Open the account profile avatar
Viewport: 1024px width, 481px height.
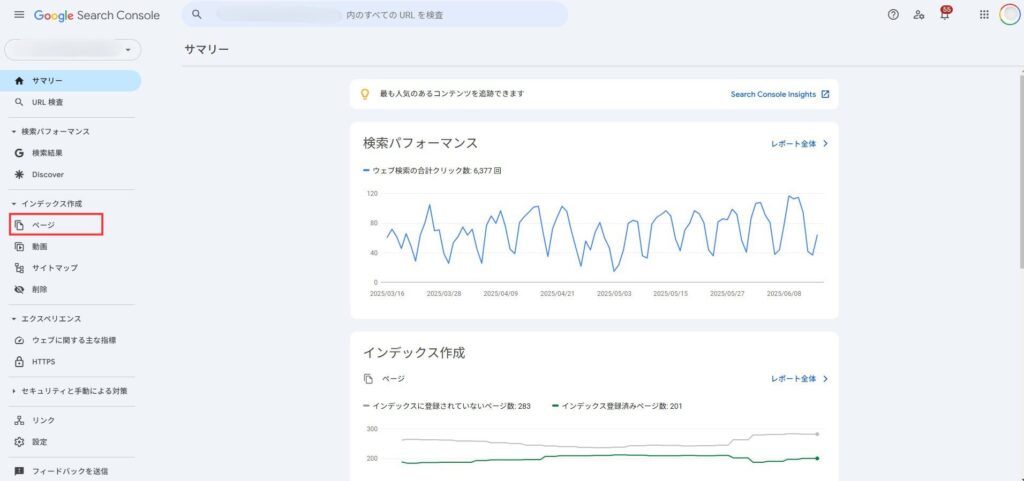click(1010, 14)
